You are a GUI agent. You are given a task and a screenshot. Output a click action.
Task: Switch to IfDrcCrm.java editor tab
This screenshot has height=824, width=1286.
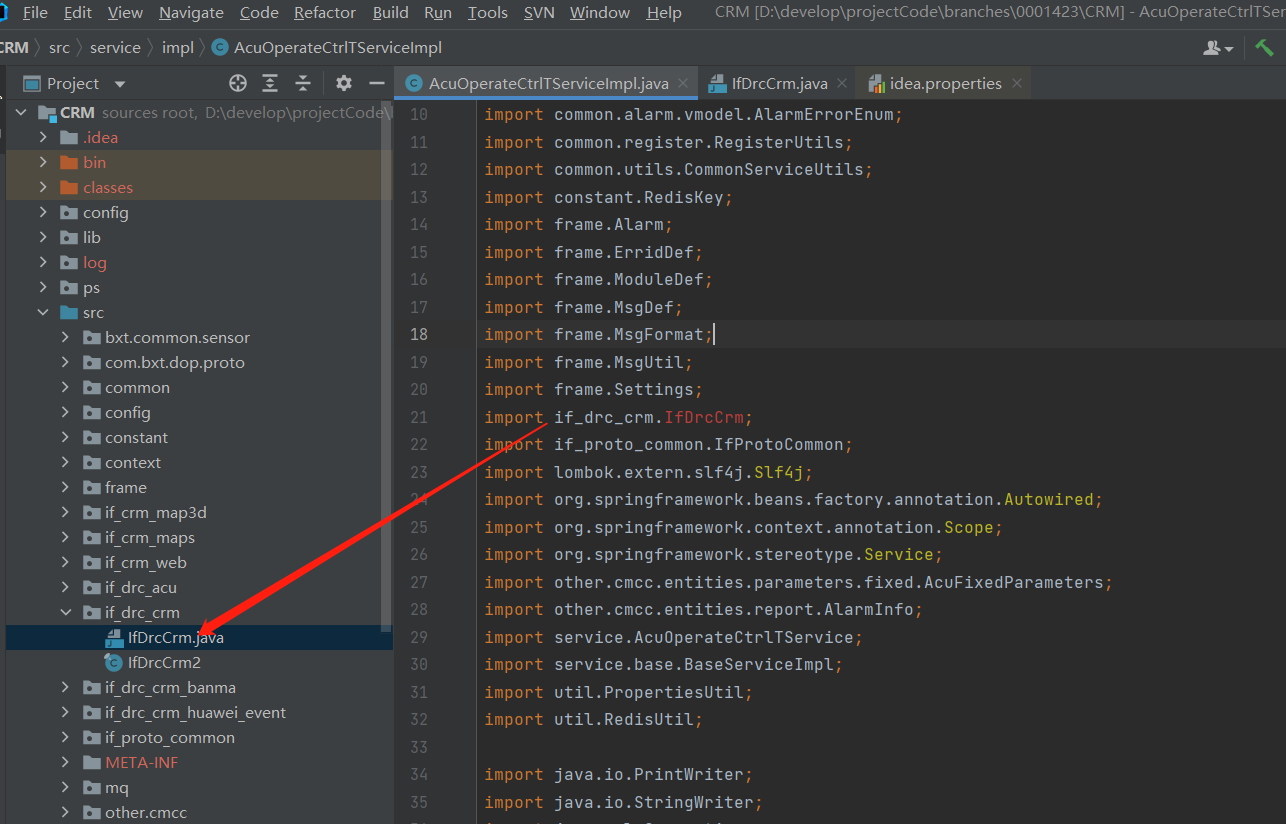[780, 84]
